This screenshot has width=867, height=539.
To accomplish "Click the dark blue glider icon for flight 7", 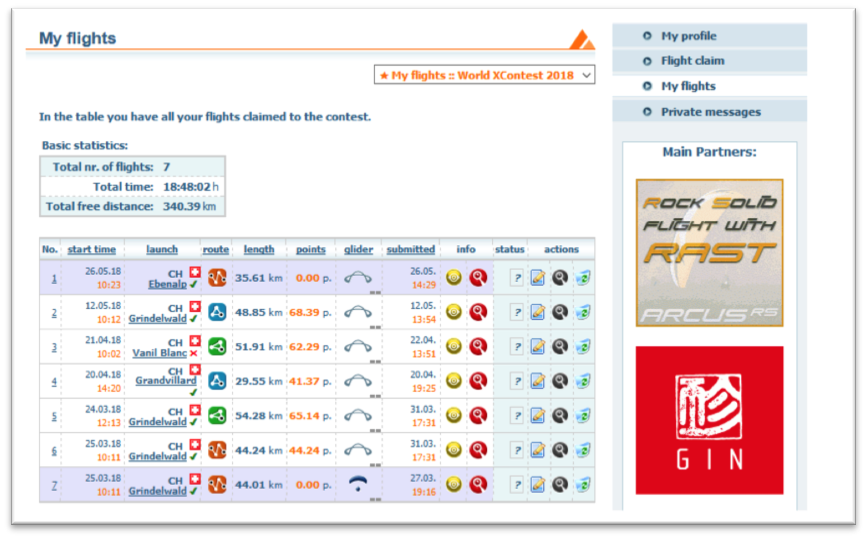I will pyautogui.click(x=359, y=483).
